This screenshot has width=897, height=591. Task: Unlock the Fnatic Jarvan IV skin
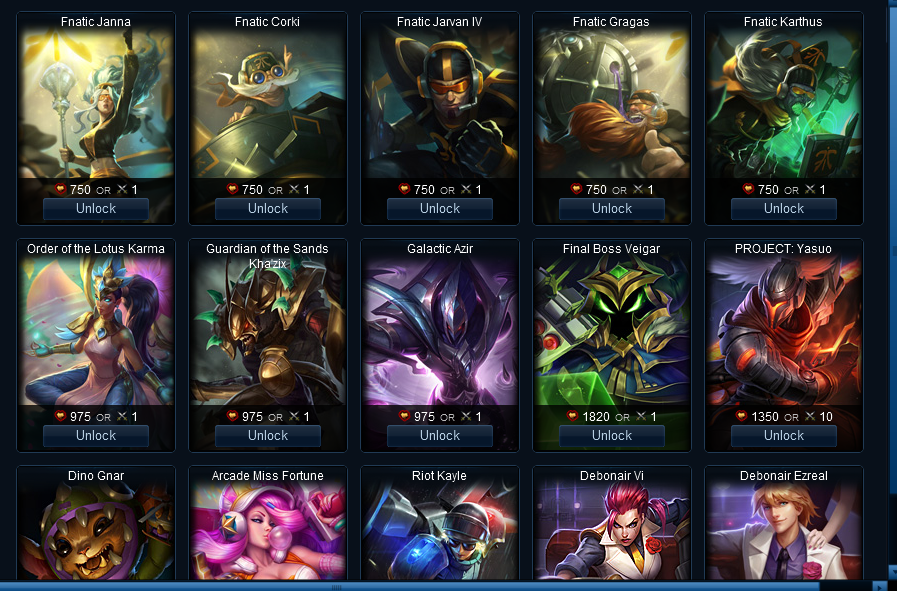click(439, 209)
